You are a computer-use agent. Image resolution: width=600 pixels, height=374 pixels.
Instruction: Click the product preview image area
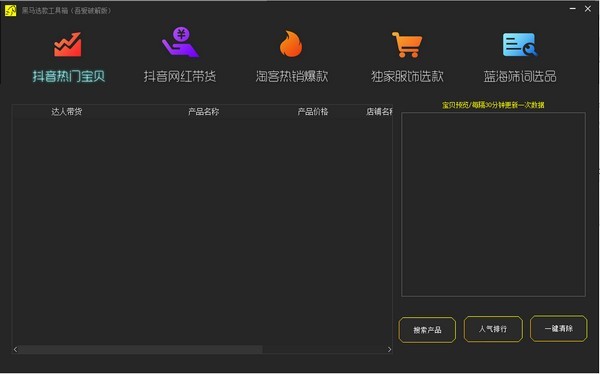(493, 204)
